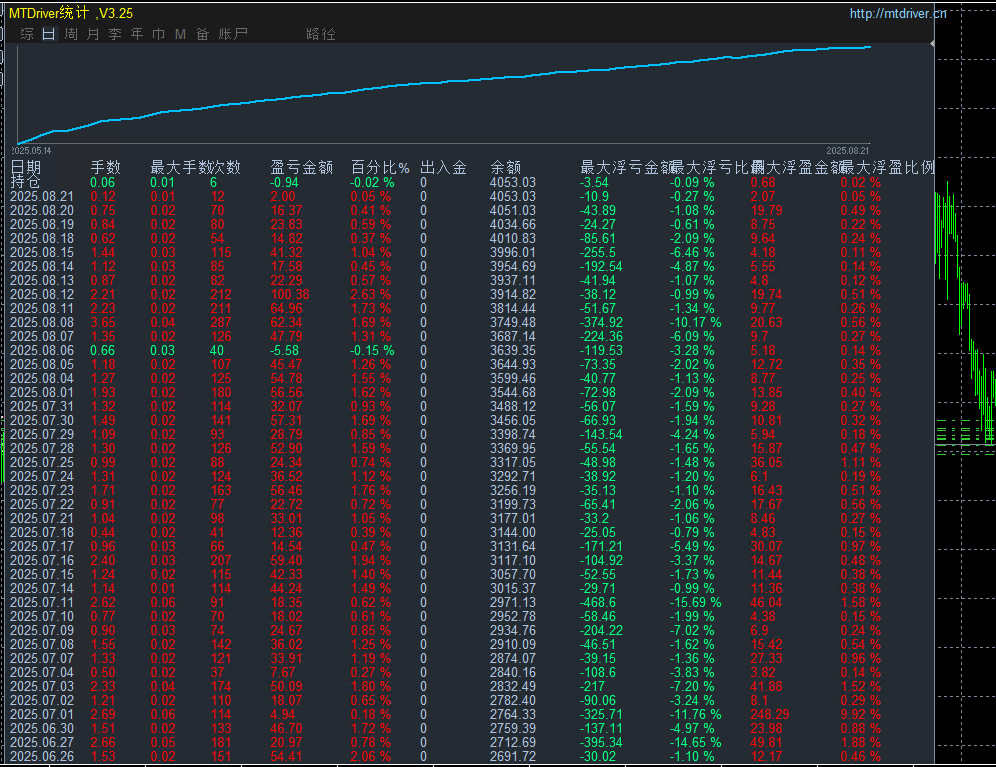This screenshot has height=767, width=996.
Task: Select the 2025.08.15 date row
Action: pyautogui.click(x=42, y=252)
